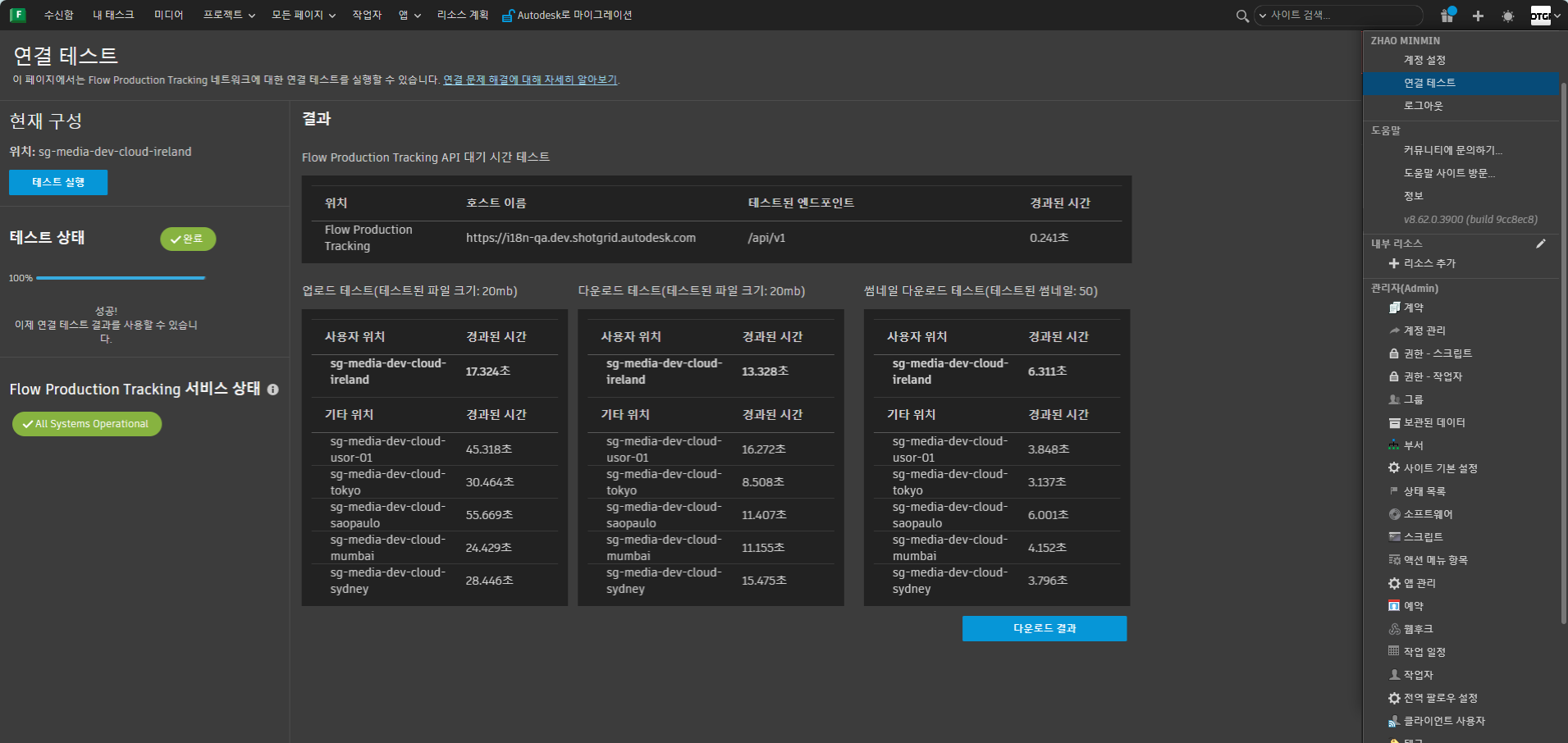Open 내 태스크 in the top navigation
This screenshot has width=1568, height=743.
[x=113, y=16]
